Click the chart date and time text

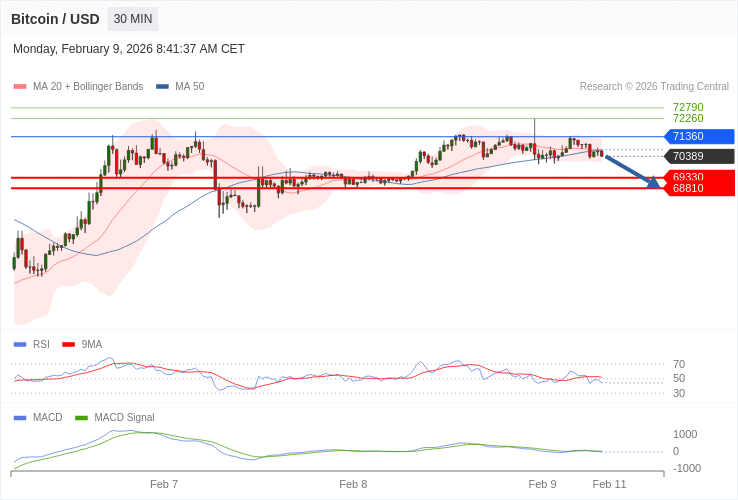pyautogui.click(x=129, y=49)
